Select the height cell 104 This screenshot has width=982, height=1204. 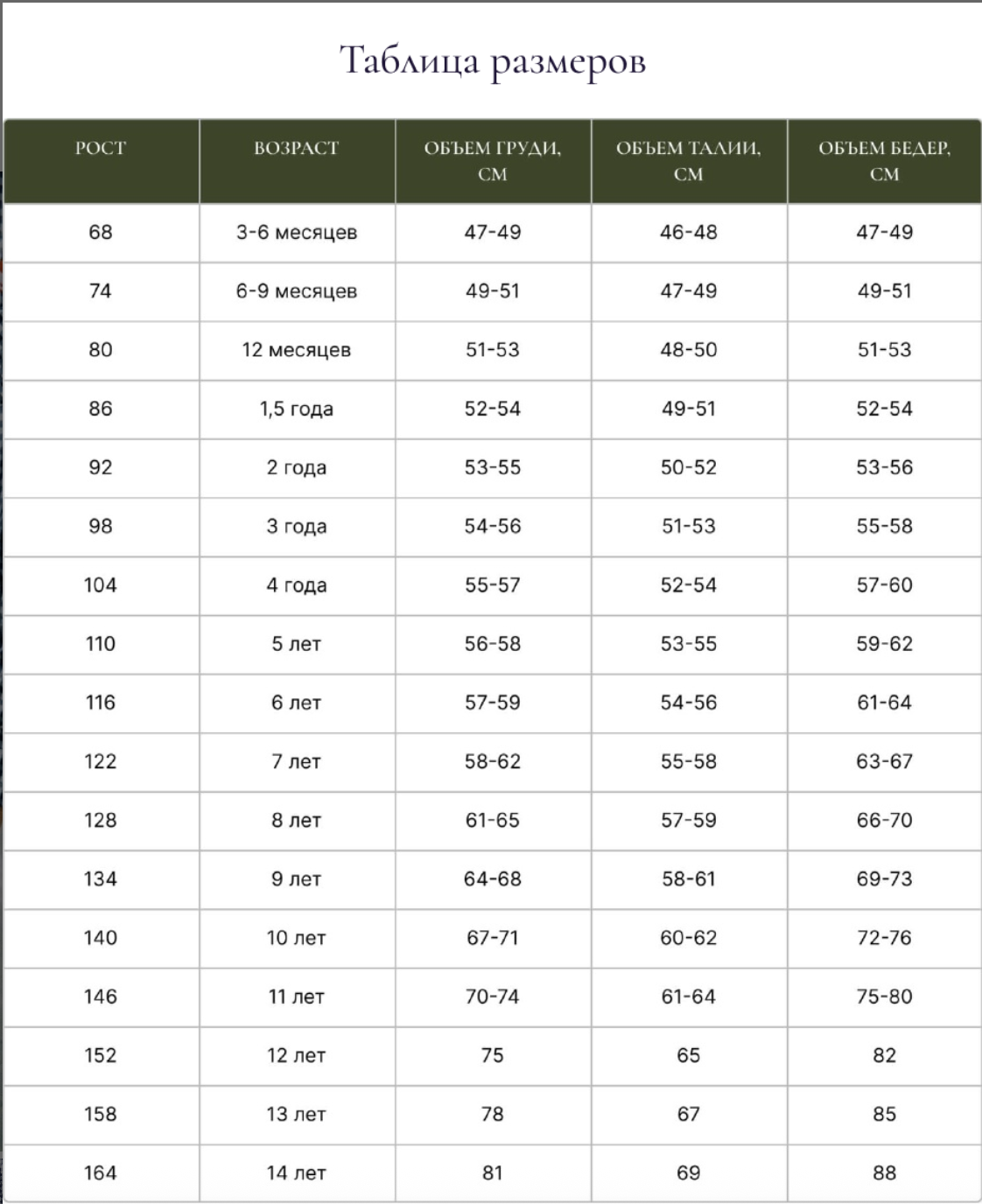pos(101,584)
